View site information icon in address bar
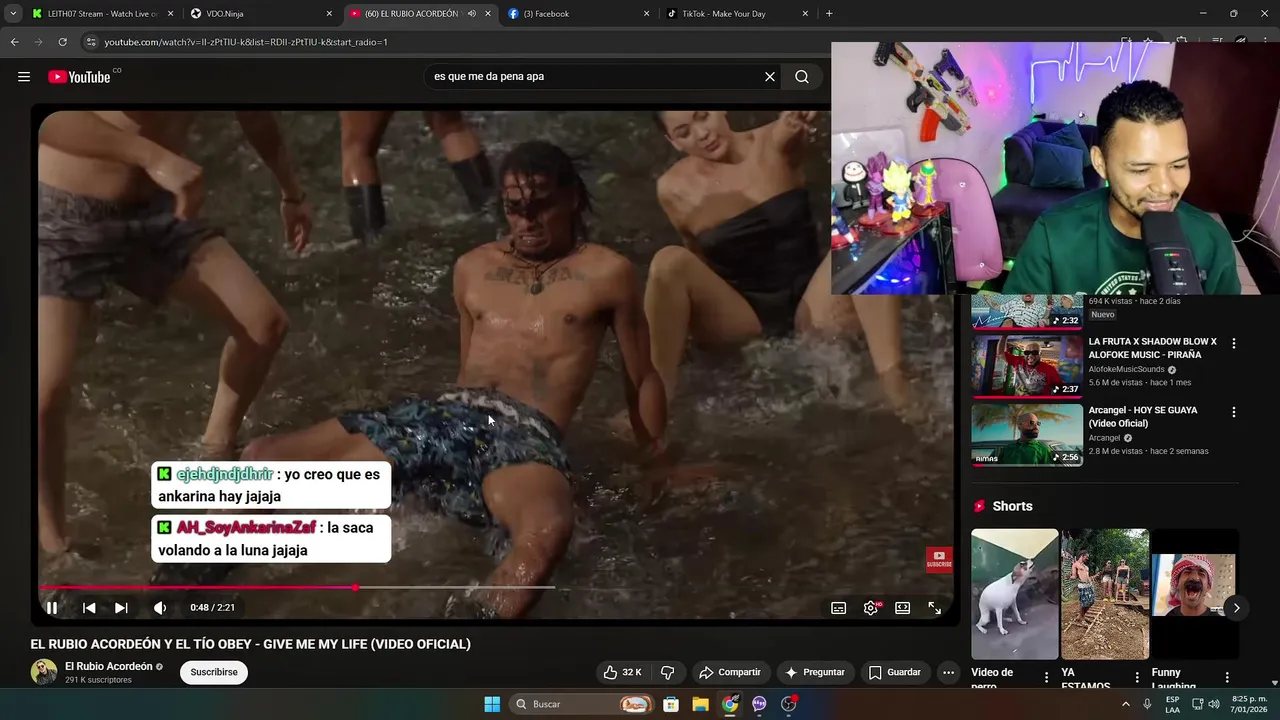The height and width of the screenshot is (720, 1280). point(91,42)
